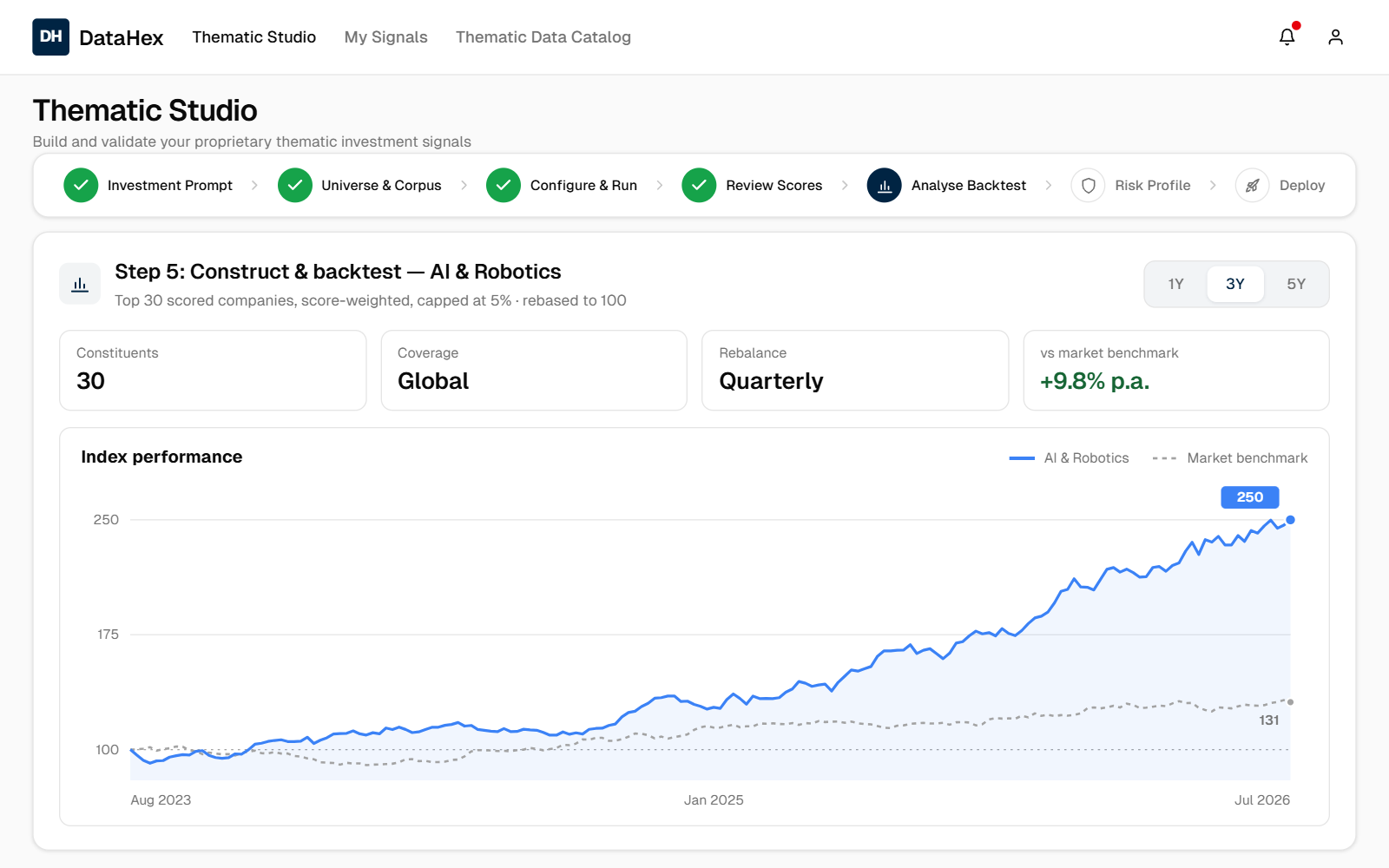Toggle the Market benchmark legend series
This screenshot has height=868, width=1389.
point(1229,457)
